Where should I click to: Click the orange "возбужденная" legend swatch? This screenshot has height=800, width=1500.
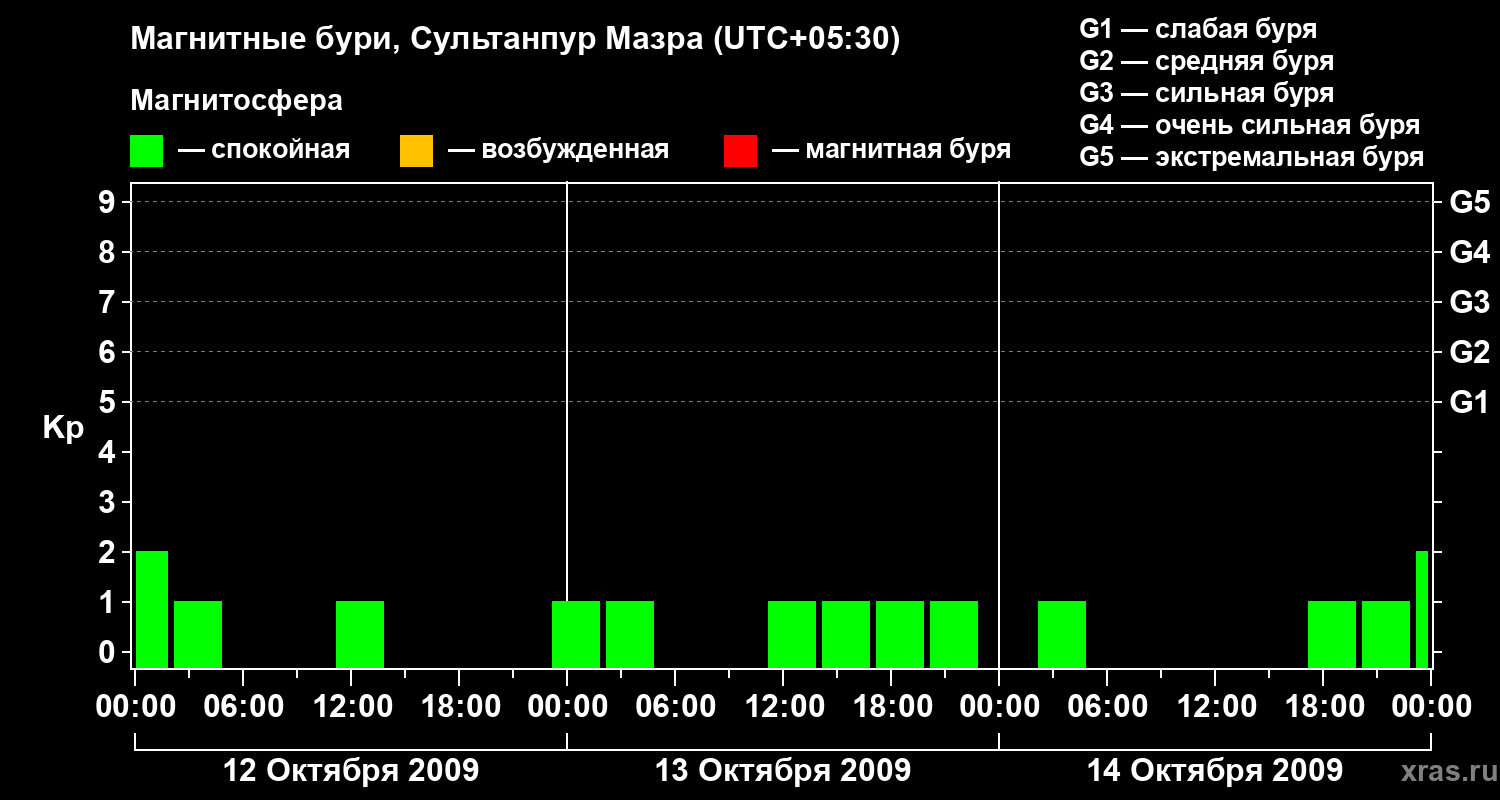click(x=416, y=151)
